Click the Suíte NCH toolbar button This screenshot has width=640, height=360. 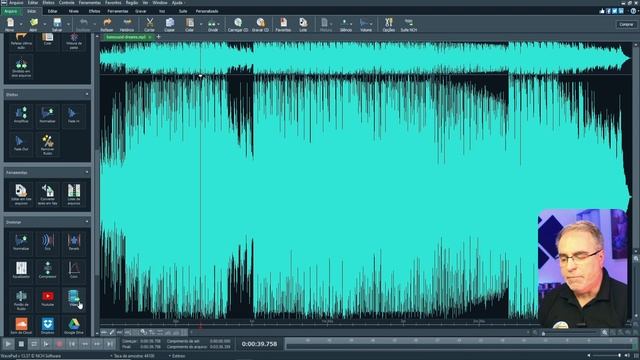(x=408, y=24)
